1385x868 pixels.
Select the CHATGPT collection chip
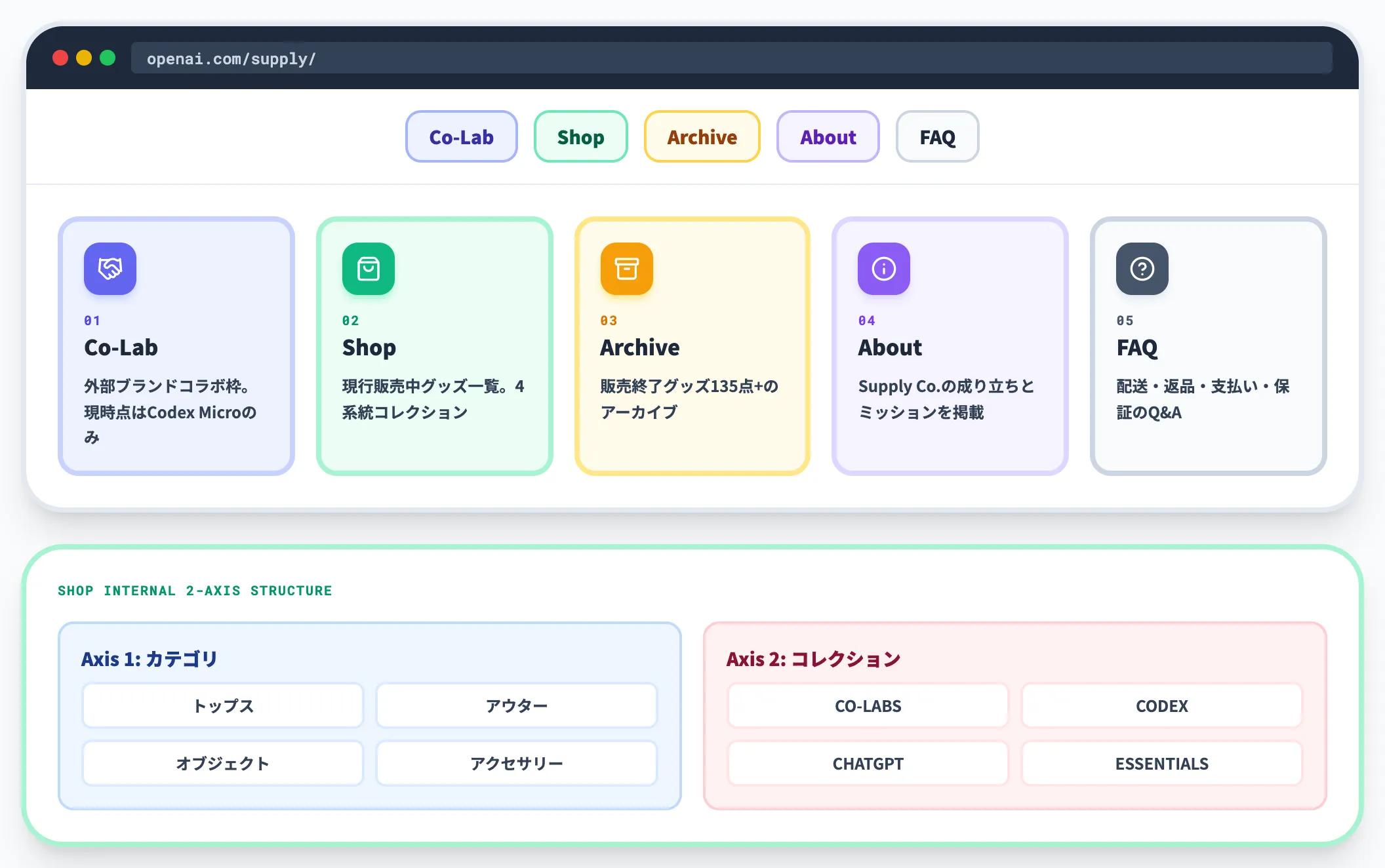868,763
